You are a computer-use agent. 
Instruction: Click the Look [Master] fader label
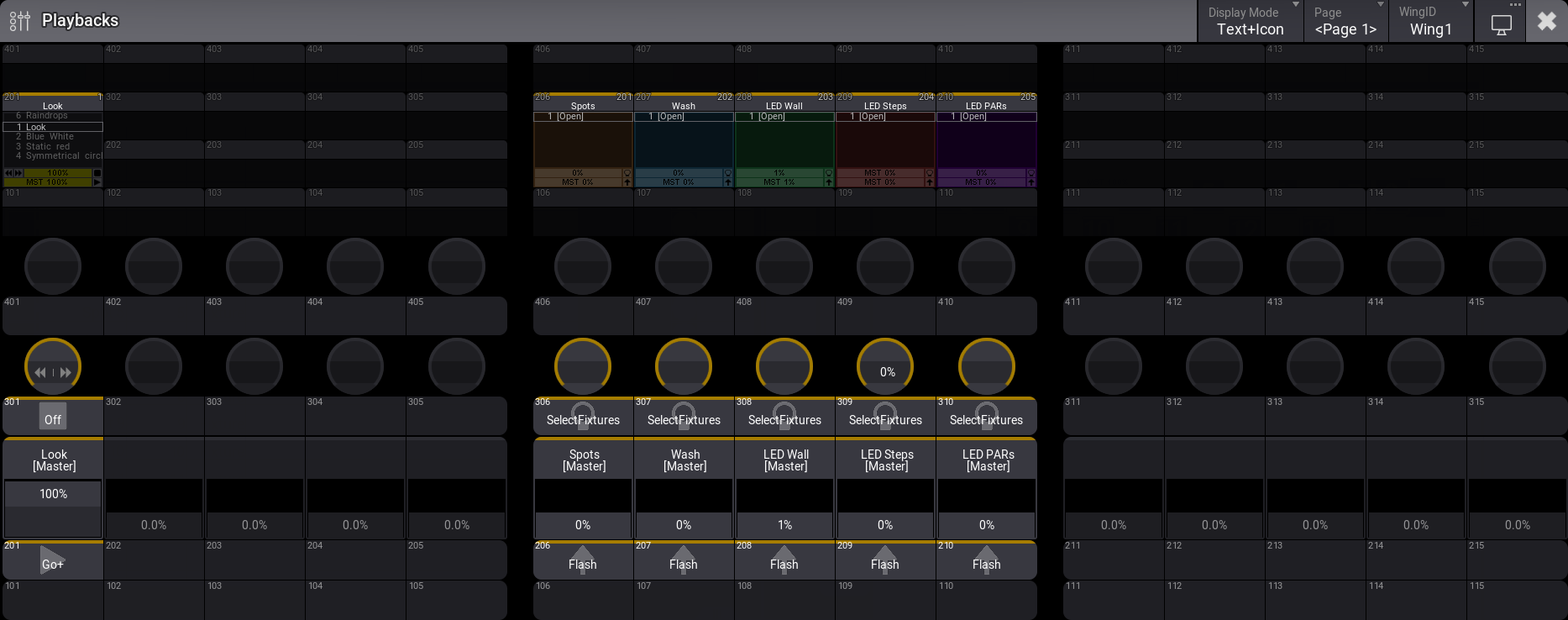[54, 460]
